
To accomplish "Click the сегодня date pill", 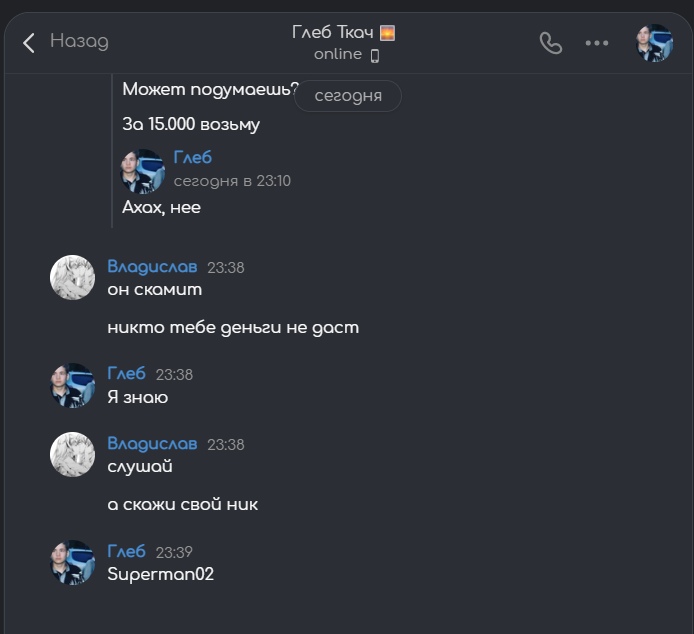I will (x=347, y=96).
